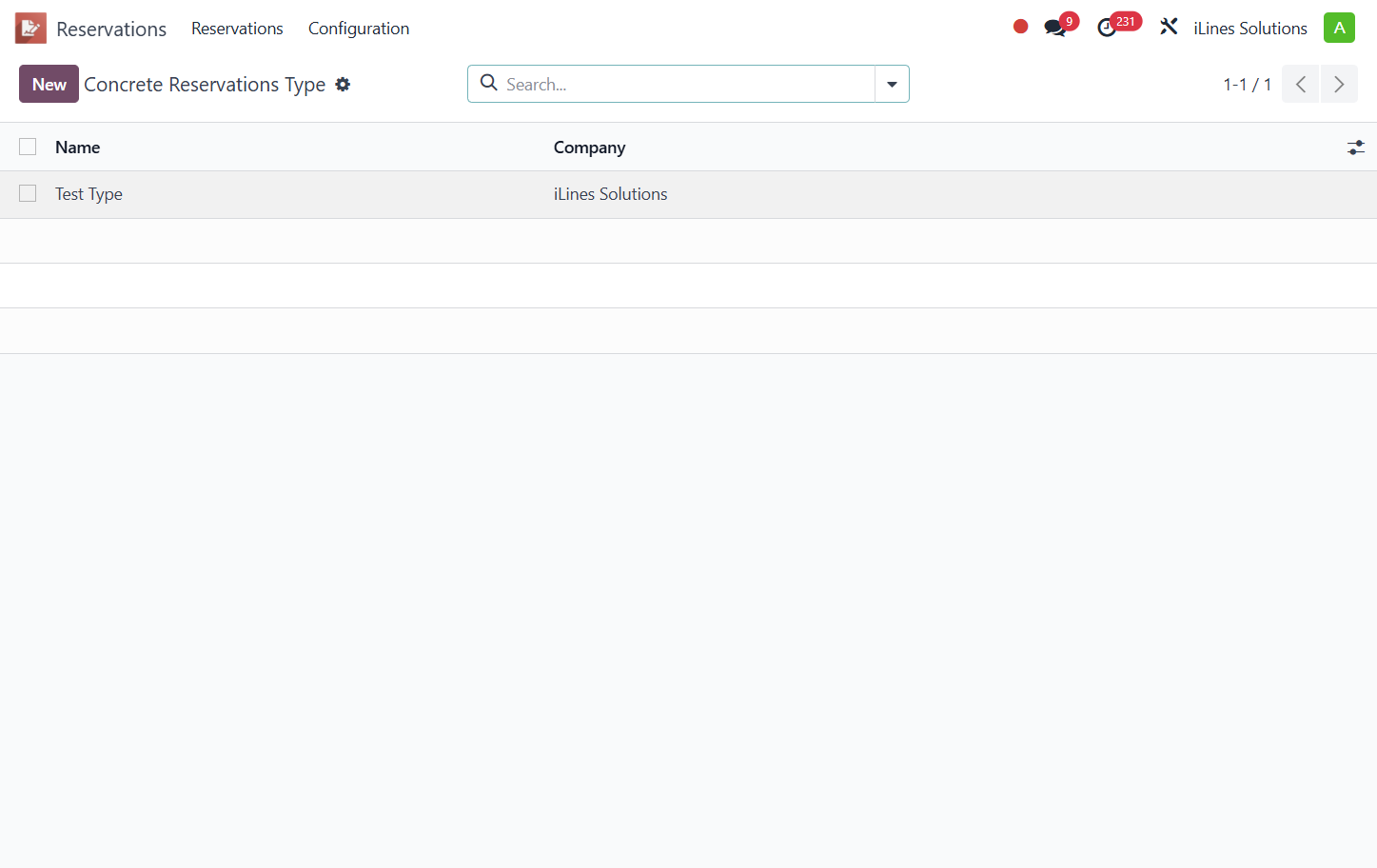This screenshot has height=868, width=1377.
Task: Go to previous page arrow
Action: pos(1301,84)
